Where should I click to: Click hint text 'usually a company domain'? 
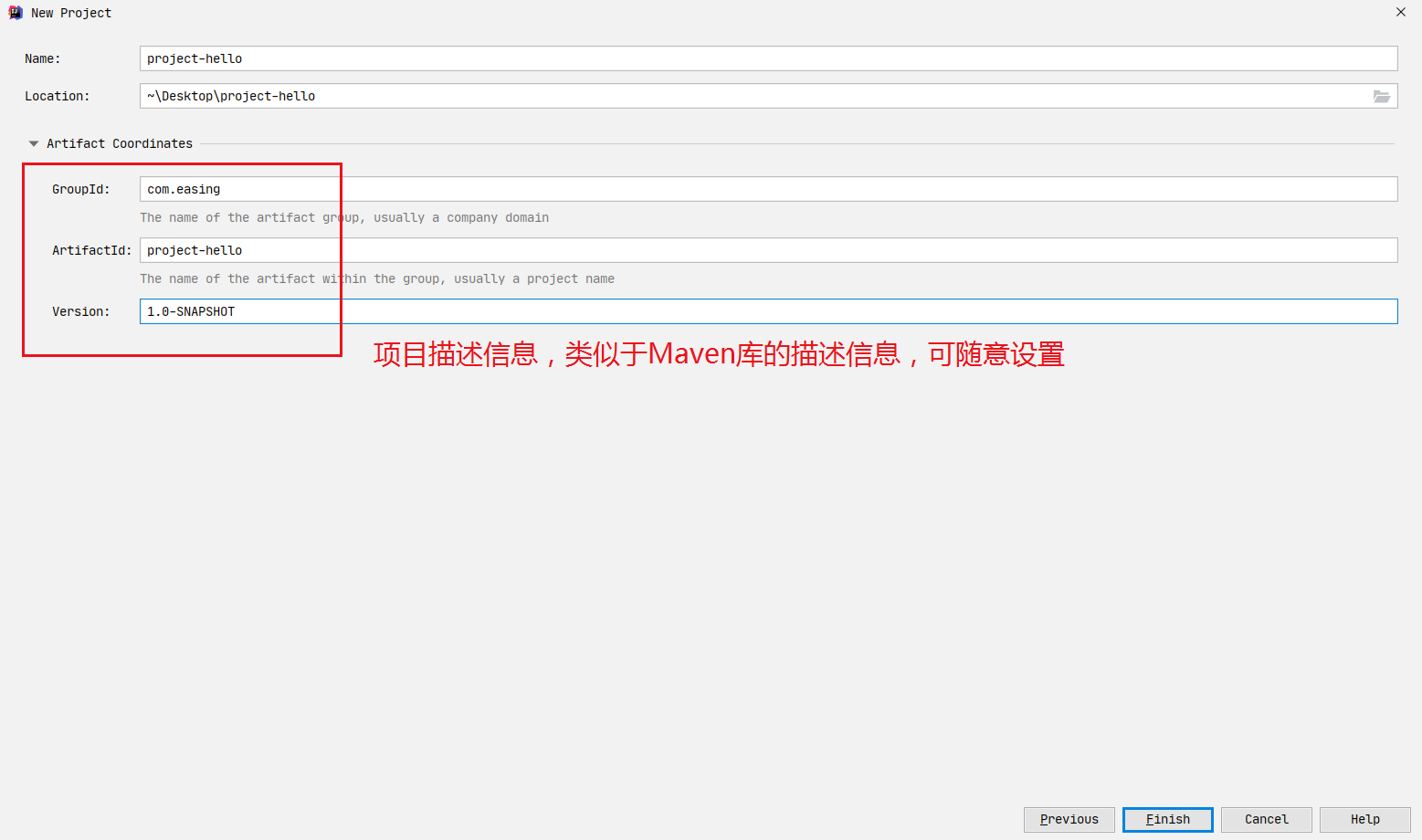tap(461, 217)
